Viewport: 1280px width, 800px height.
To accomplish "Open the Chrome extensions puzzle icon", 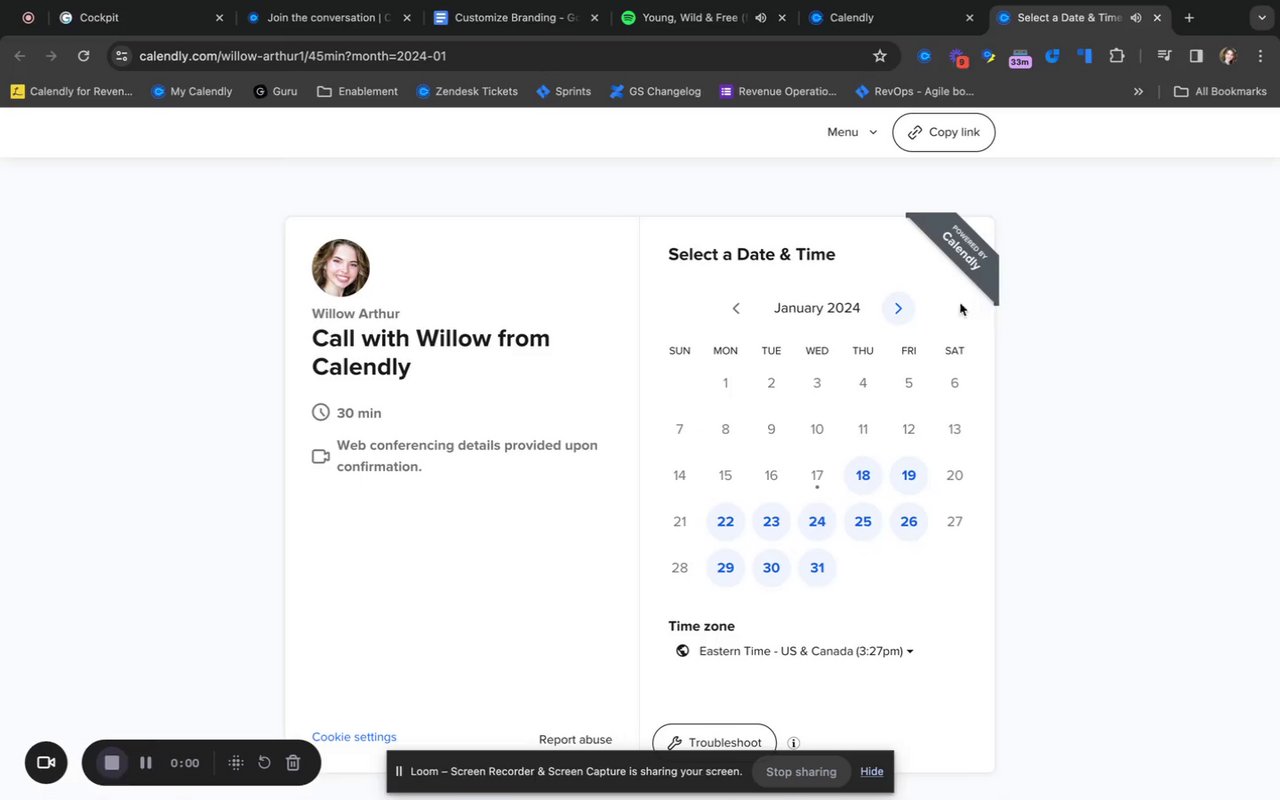I will (1117, 56).
